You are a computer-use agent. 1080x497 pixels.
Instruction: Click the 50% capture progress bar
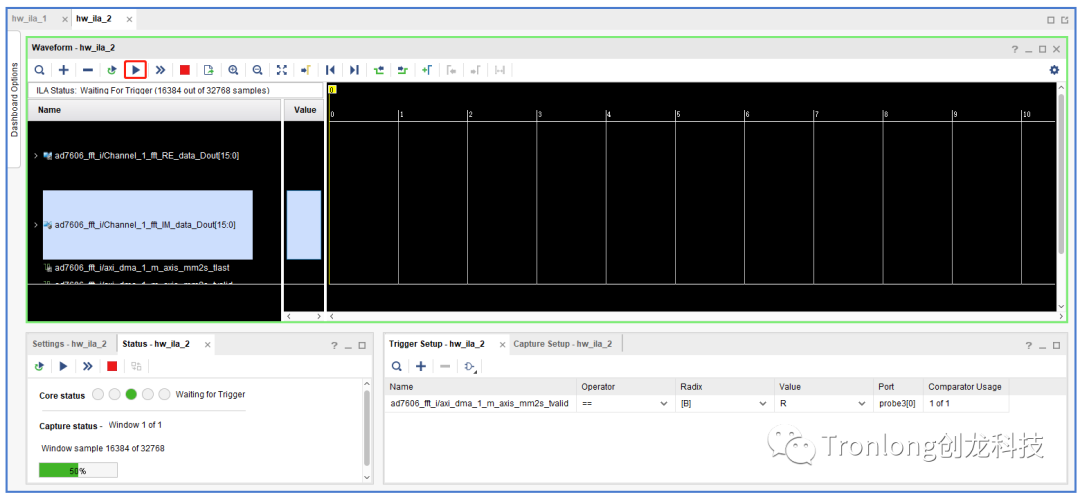click(78, 470)
